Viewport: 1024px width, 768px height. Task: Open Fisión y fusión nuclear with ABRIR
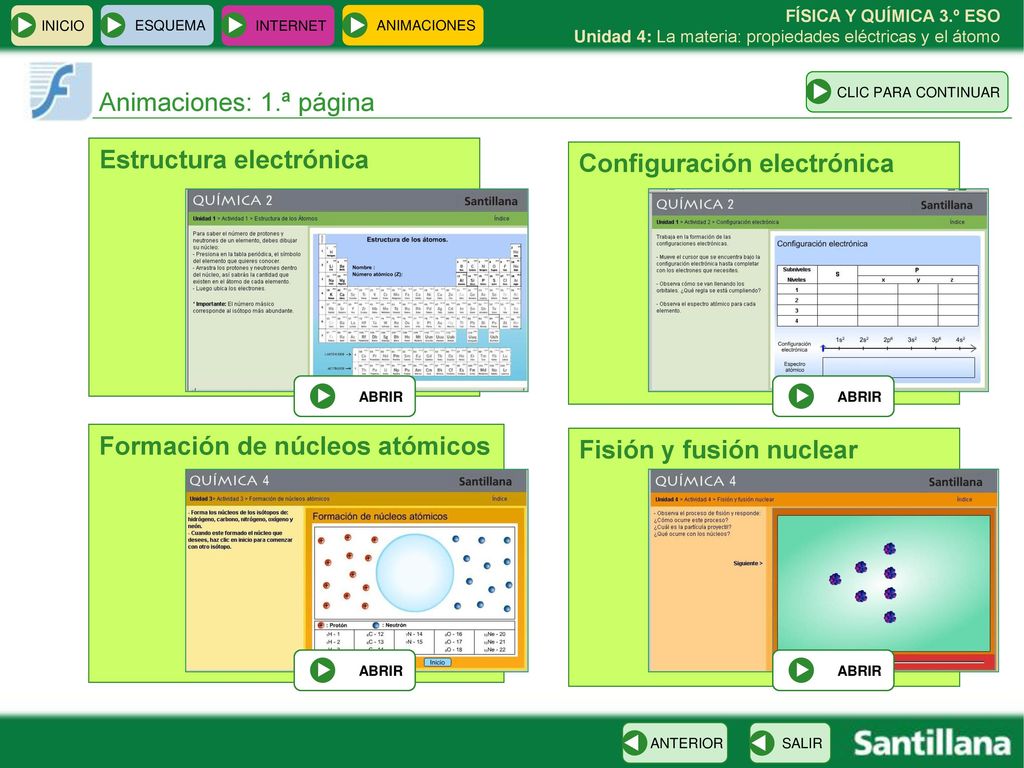point(833,670)
